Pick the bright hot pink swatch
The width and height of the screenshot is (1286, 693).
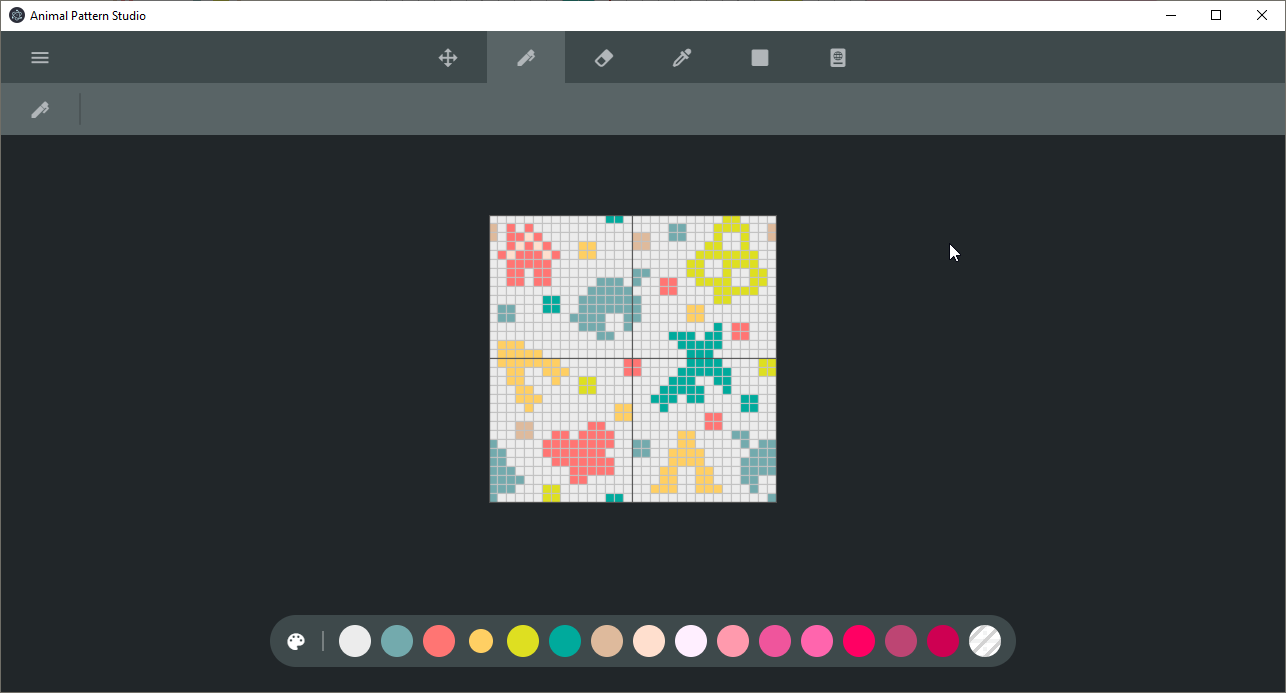point(817,641)
